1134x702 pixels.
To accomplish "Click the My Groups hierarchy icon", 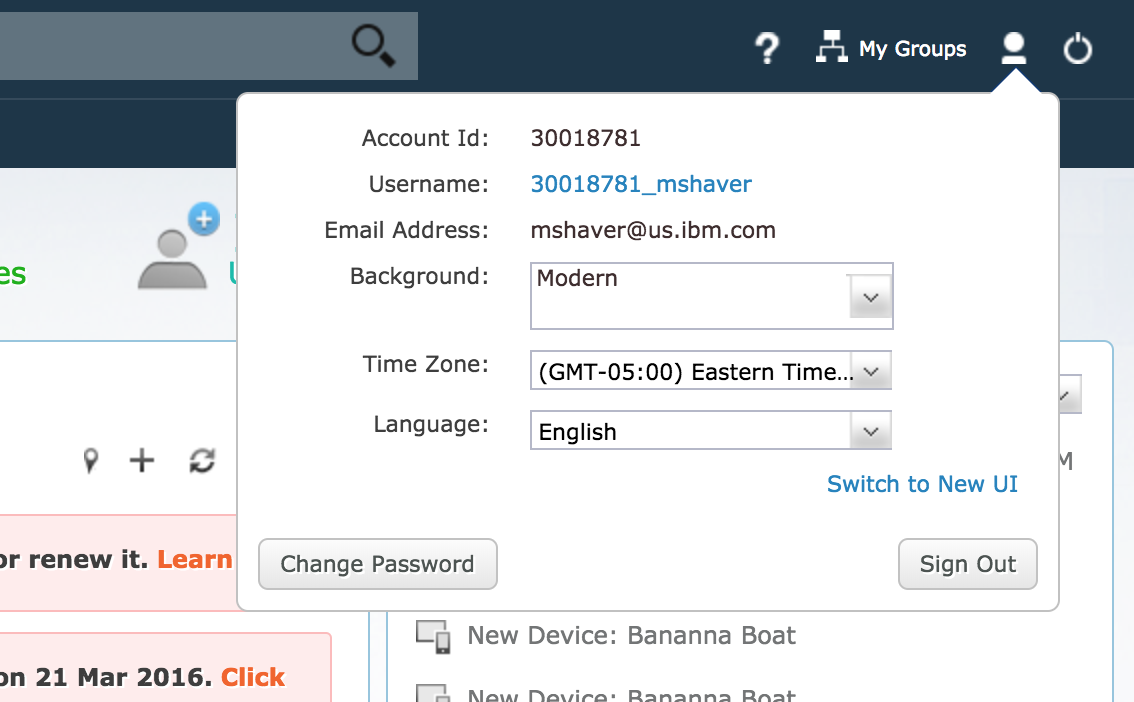I will point(832,47).
